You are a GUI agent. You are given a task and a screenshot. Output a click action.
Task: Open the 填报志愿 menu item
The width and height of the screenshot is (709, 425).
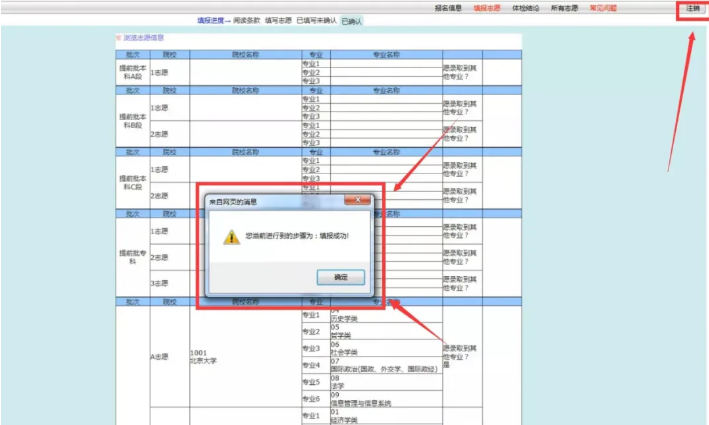point(487,8)
